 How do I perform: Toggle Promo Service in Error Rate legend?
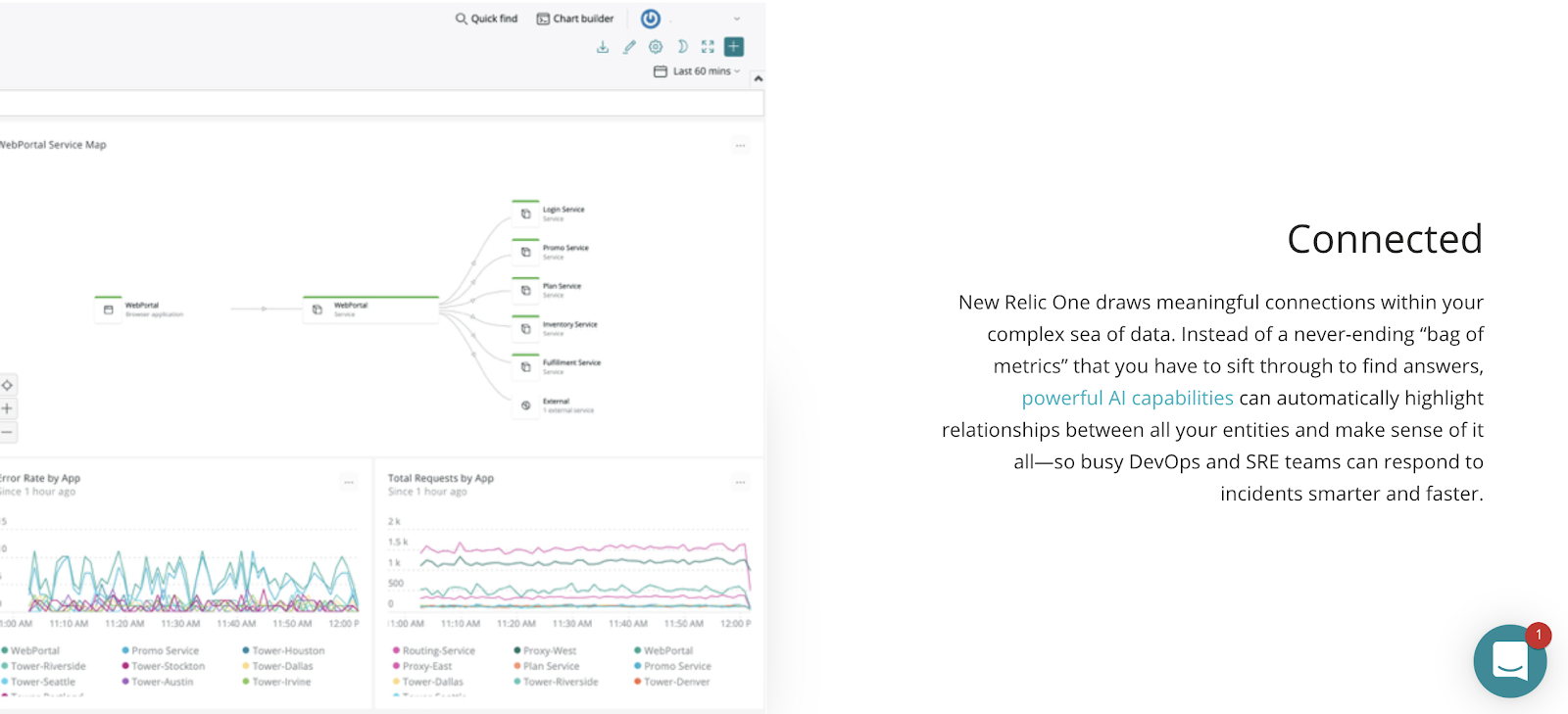pyautogui.click(x=161, y=650)
